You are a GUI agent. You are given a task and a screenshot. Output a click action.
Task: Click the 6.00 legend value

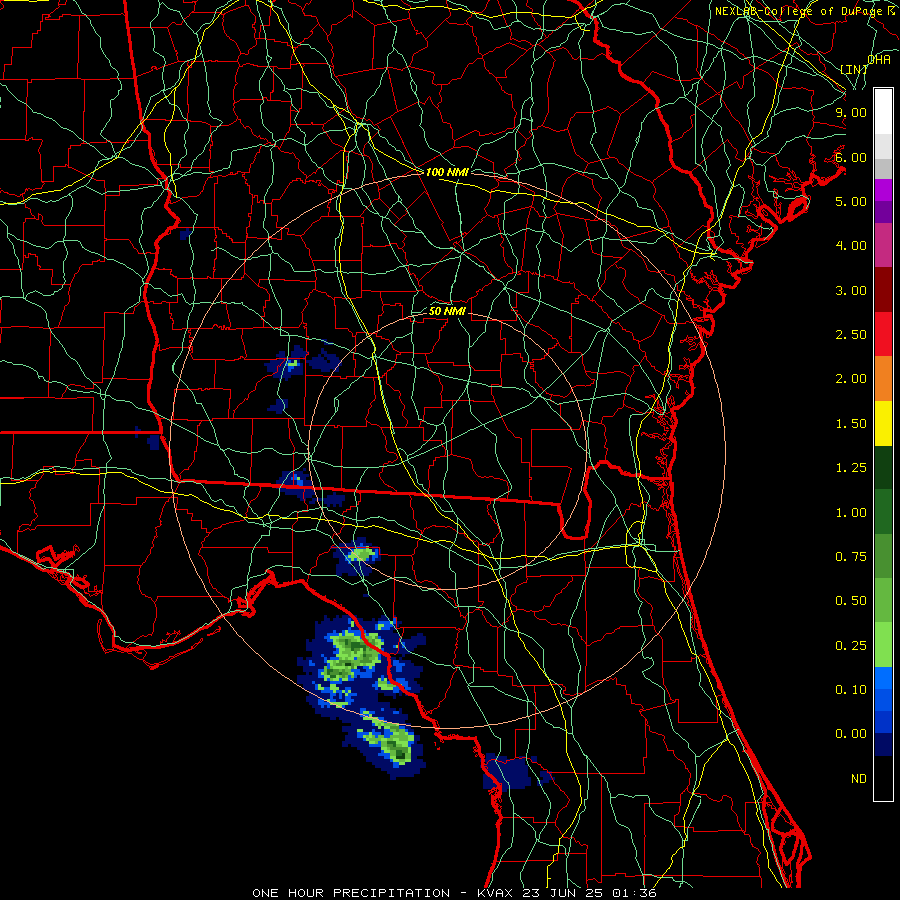851,157
